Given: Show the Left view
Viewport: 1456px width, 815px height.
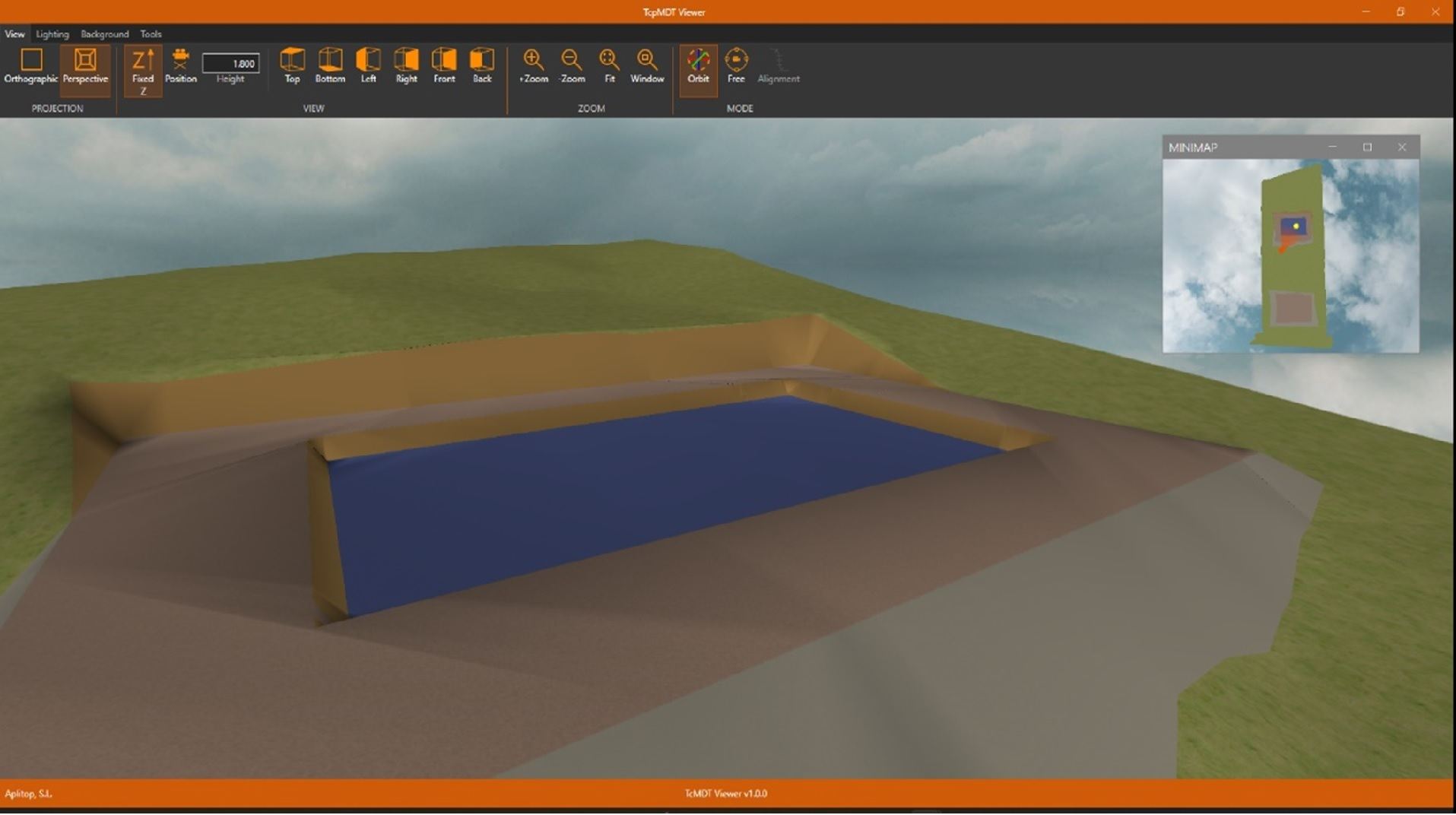Looking at the screenshot, I should point(368,65).
